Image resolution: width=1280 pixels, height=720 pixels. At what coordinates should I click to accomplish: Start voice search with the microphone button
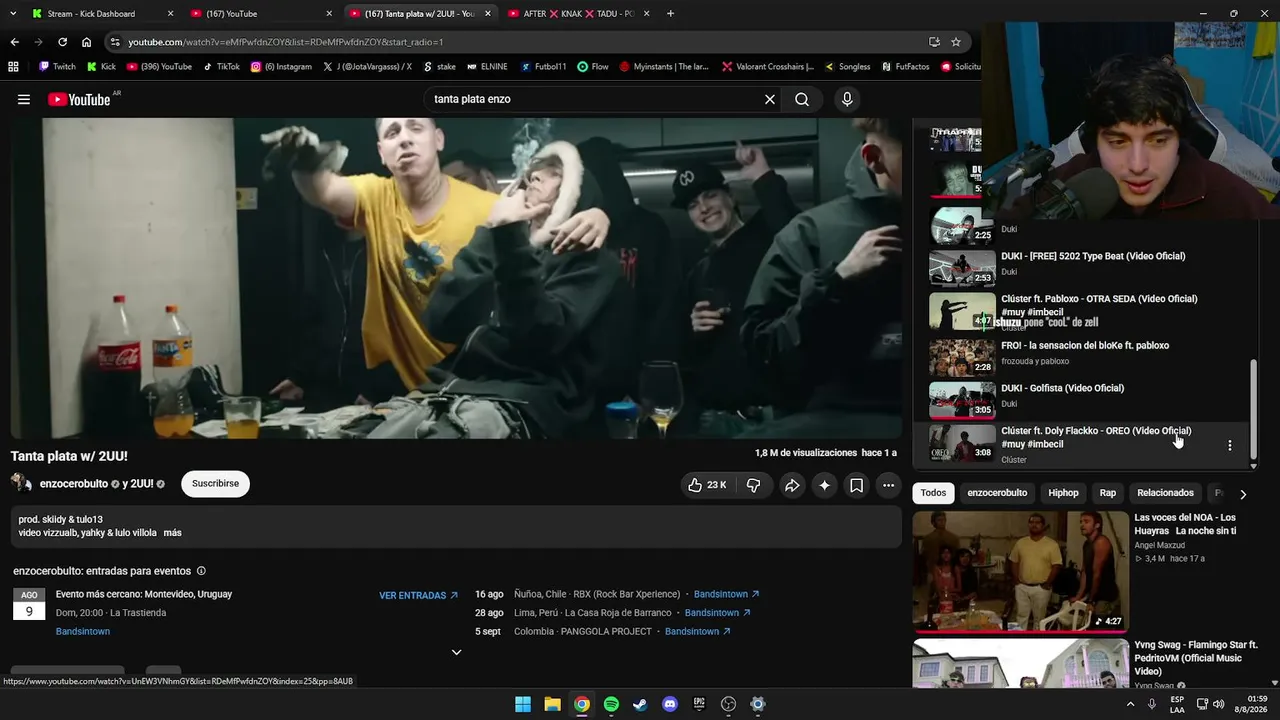click(847, 99)
